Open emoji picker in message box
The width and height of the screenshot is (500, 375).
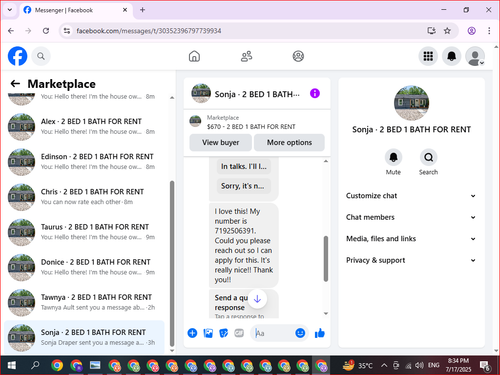(300, 333)
